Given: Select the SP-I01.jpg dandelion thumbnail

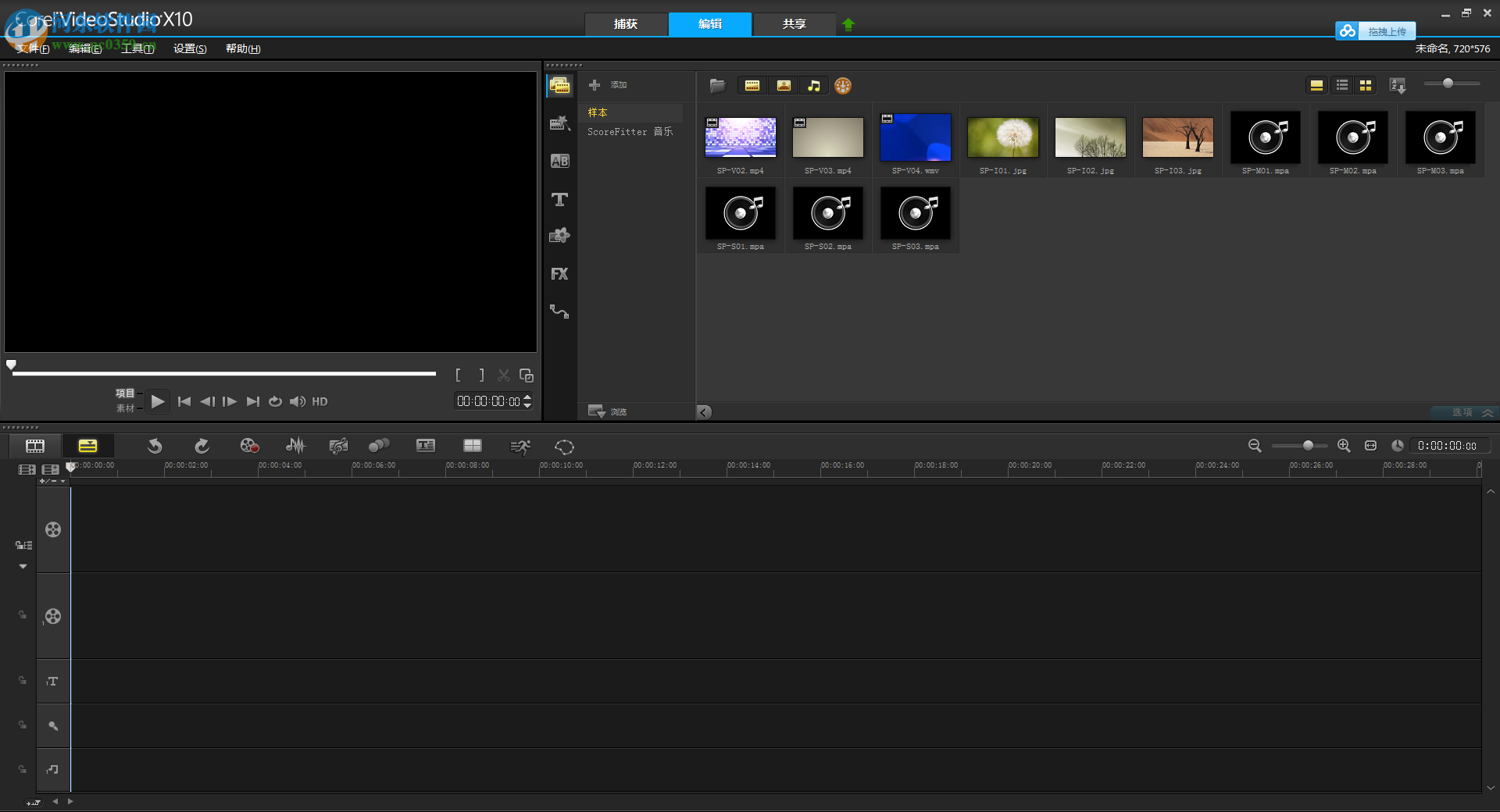Looking at the screenshot, I should [1003, 137].
